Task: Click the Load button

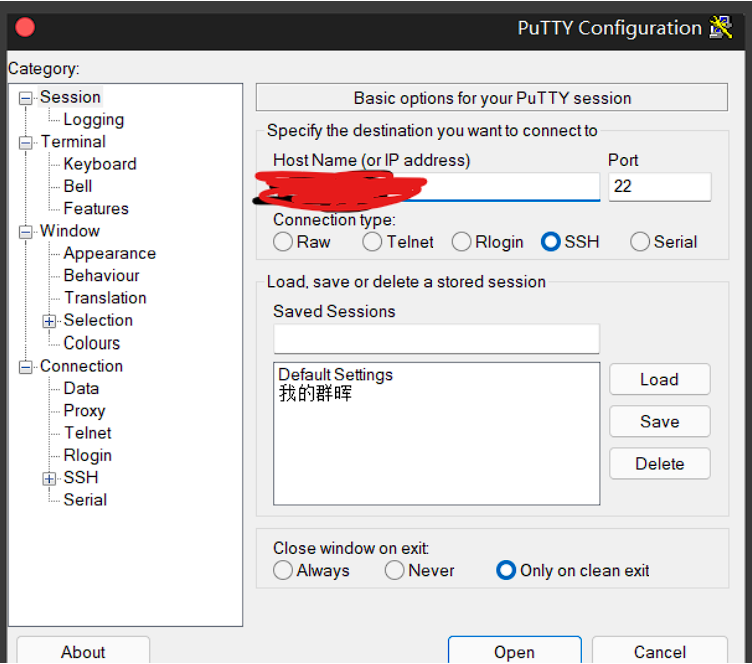Action: (x=659, y=379)
